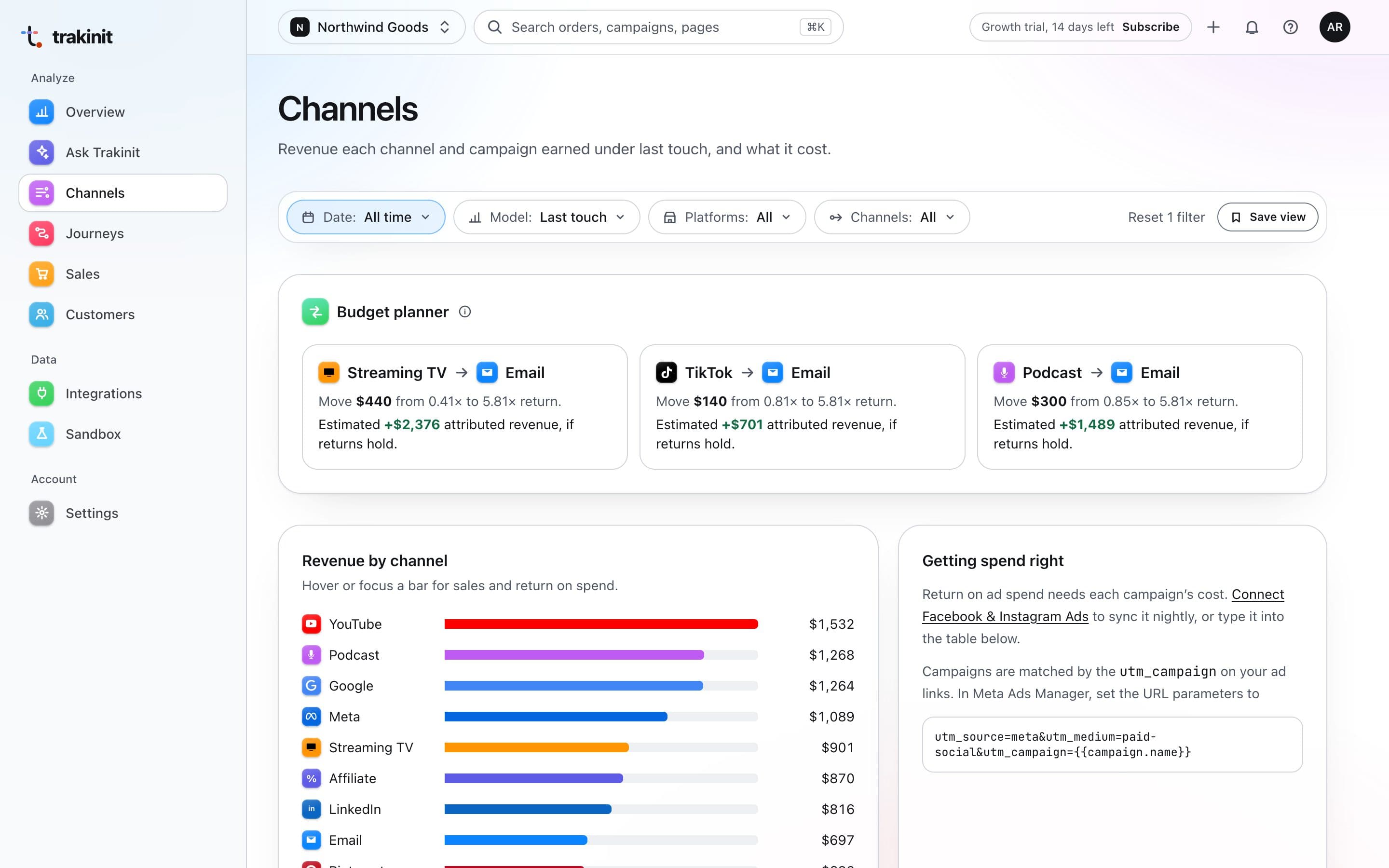
Task: Click the search orders, campaigns, pages field
Action: pyautogui.click(x=658, y=27)
